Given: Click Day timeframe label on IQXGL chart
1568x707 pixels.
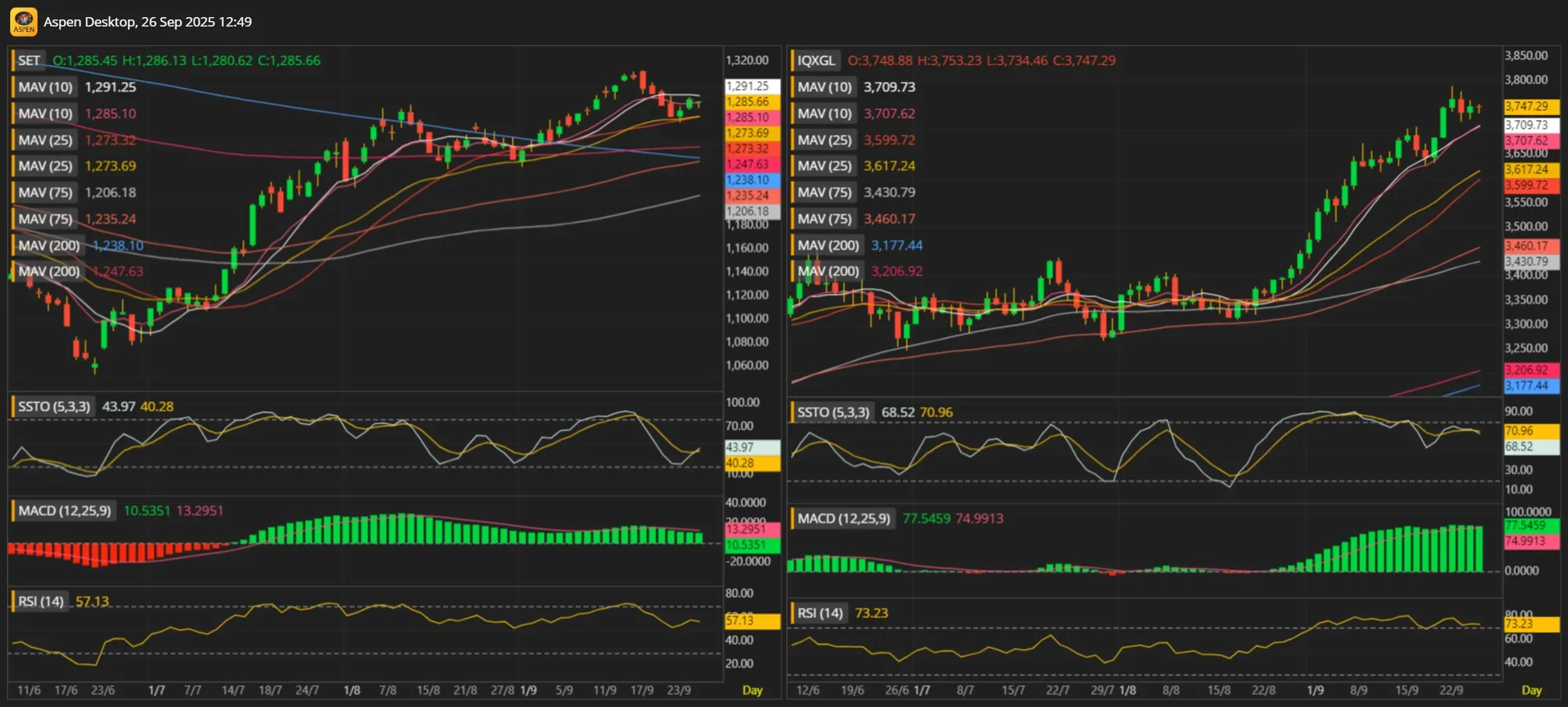Looking at the screenshot, I should click(x=1531, y=691).
